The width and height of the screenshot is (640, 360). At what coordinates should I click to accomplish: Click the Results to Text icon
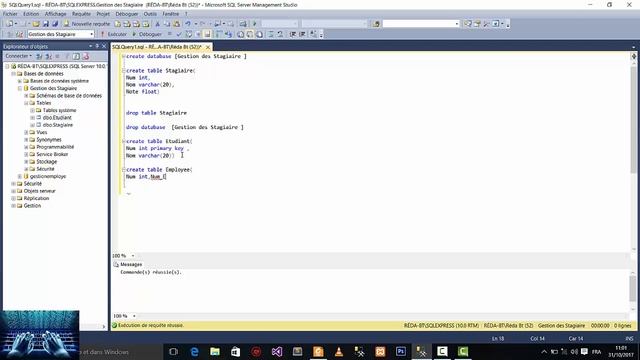pyautogui.click(x=240, y=34)
